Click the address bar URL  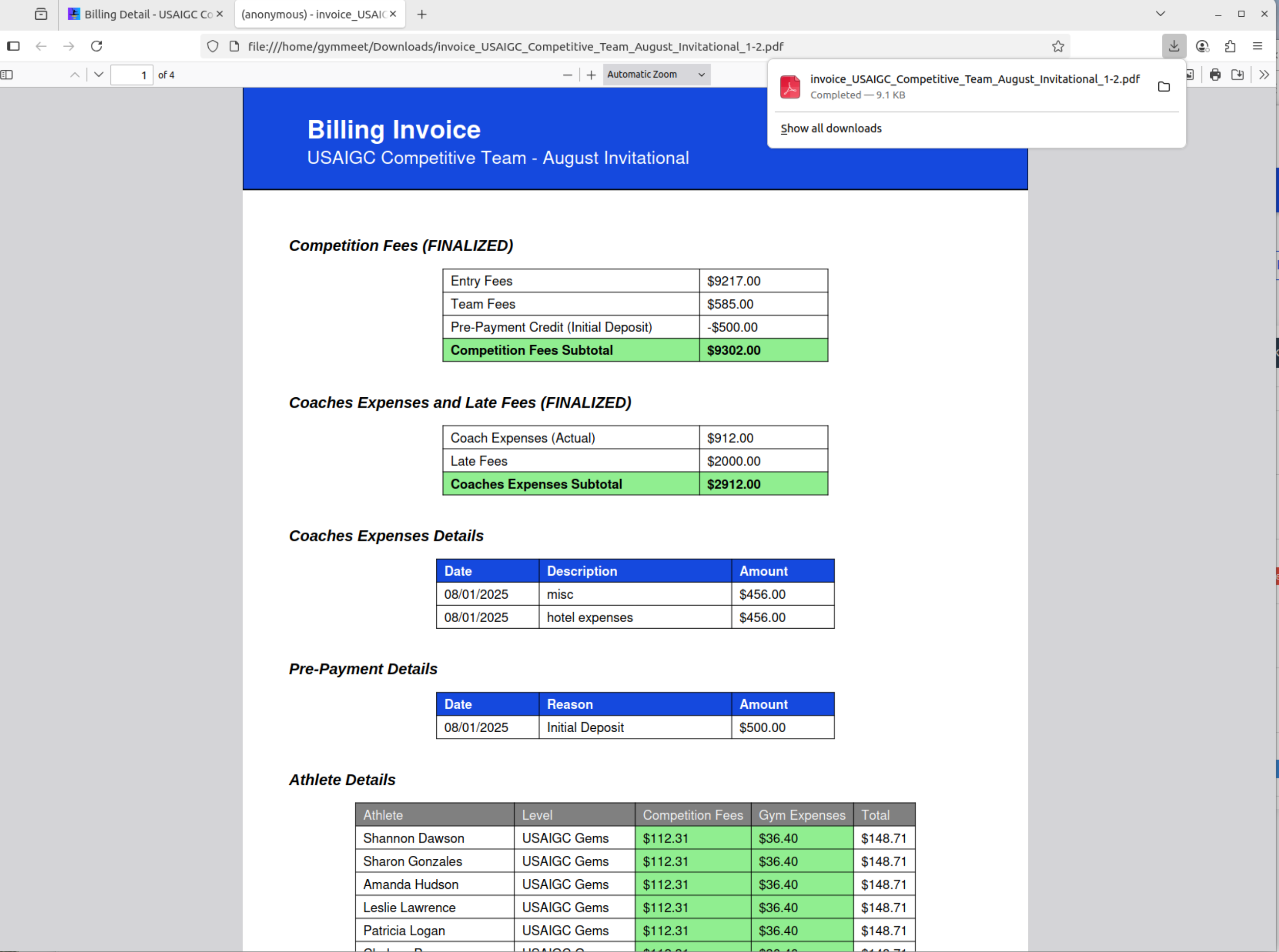tap(516, 47)
